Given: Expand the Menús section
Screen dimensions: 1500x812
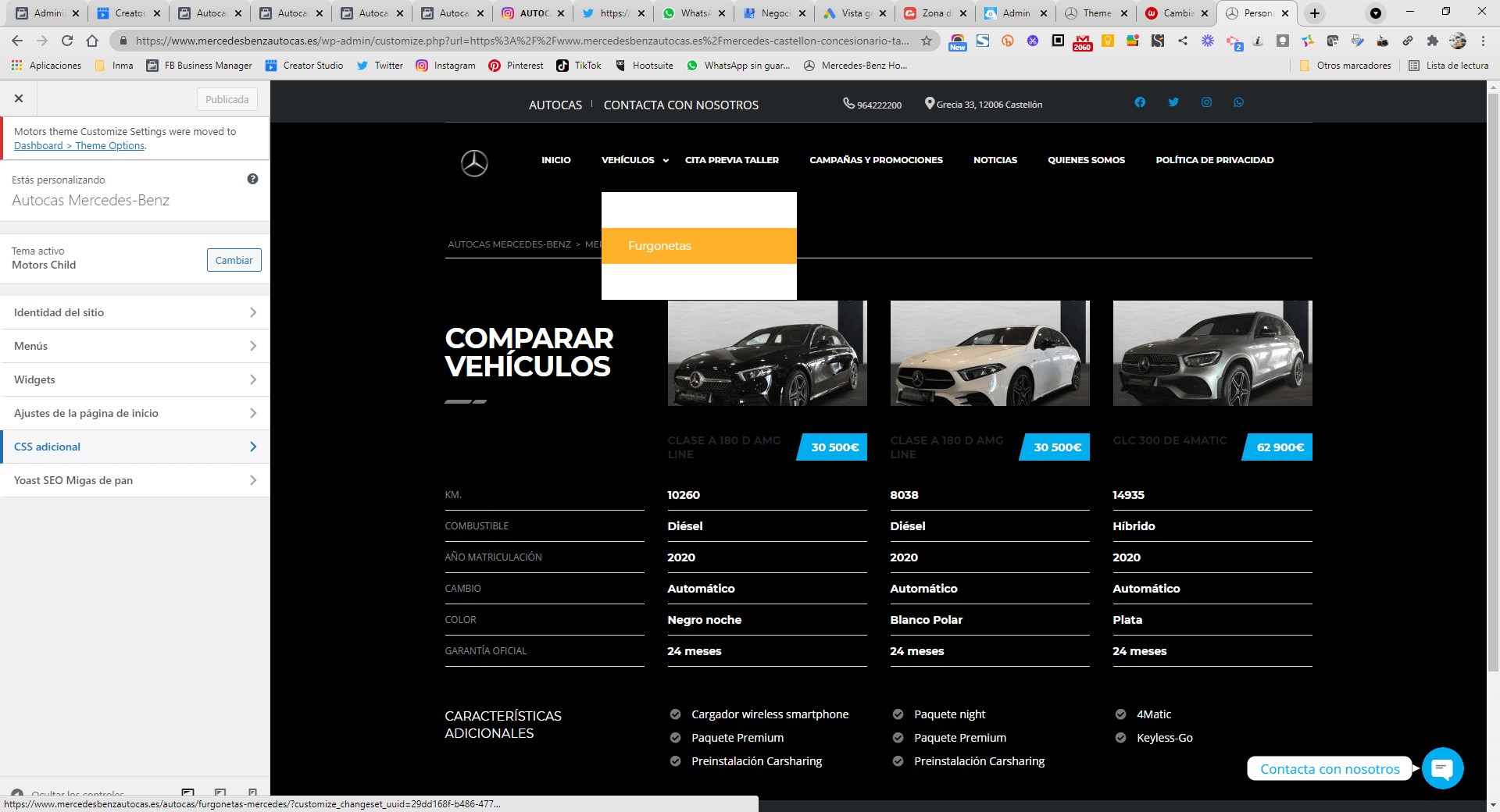Looking at the screenshot, I should coord(134,346).
